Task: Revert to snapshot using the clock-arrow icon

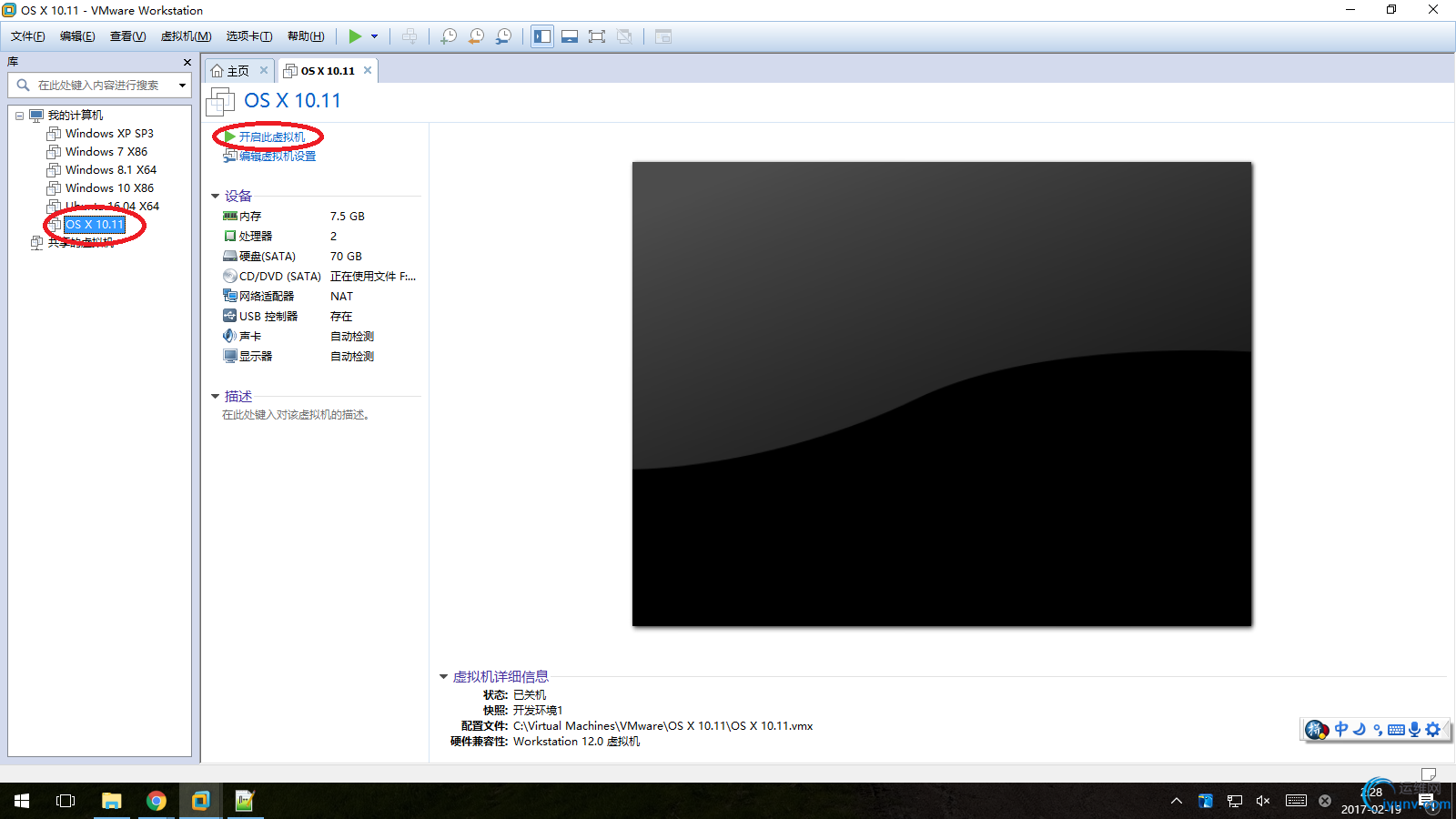Action: [476, 36]
